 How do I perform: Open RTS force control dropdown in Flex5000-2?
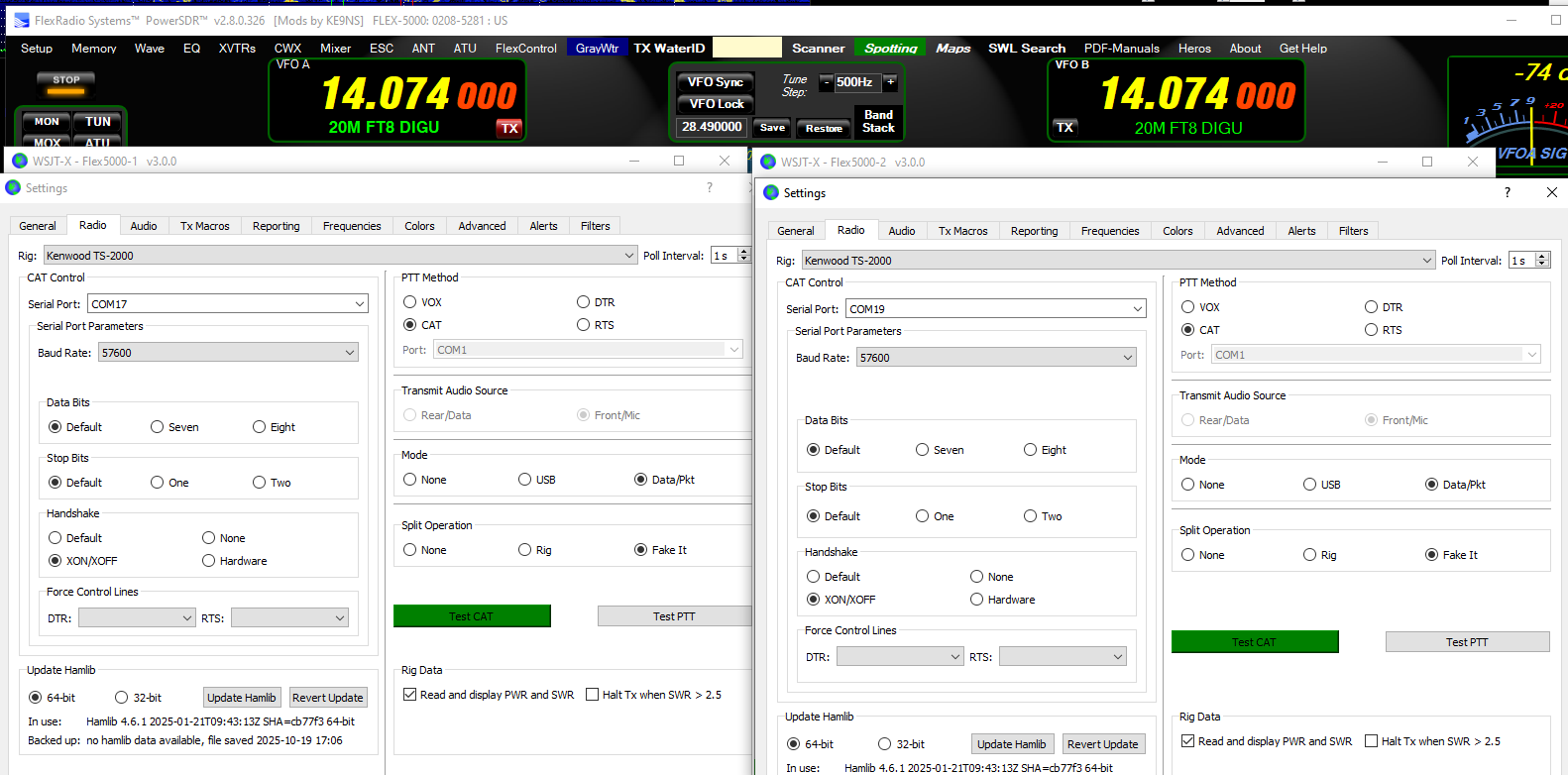coord(1063,657)
